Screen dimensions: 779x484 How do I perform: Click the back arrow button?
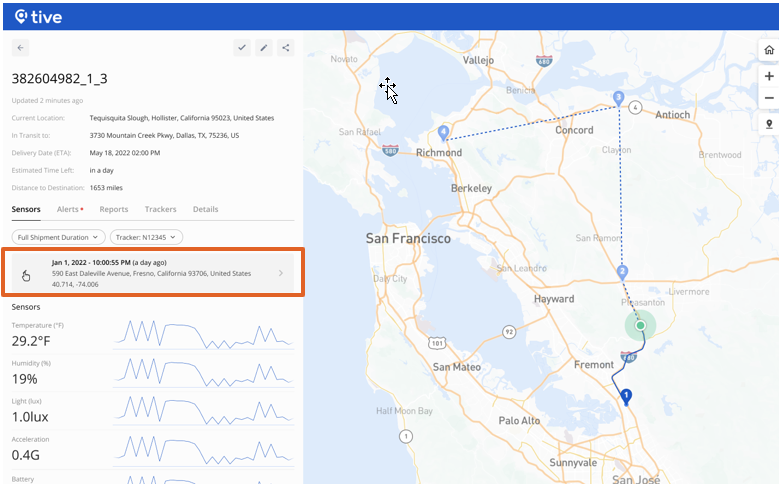(21, 47)
